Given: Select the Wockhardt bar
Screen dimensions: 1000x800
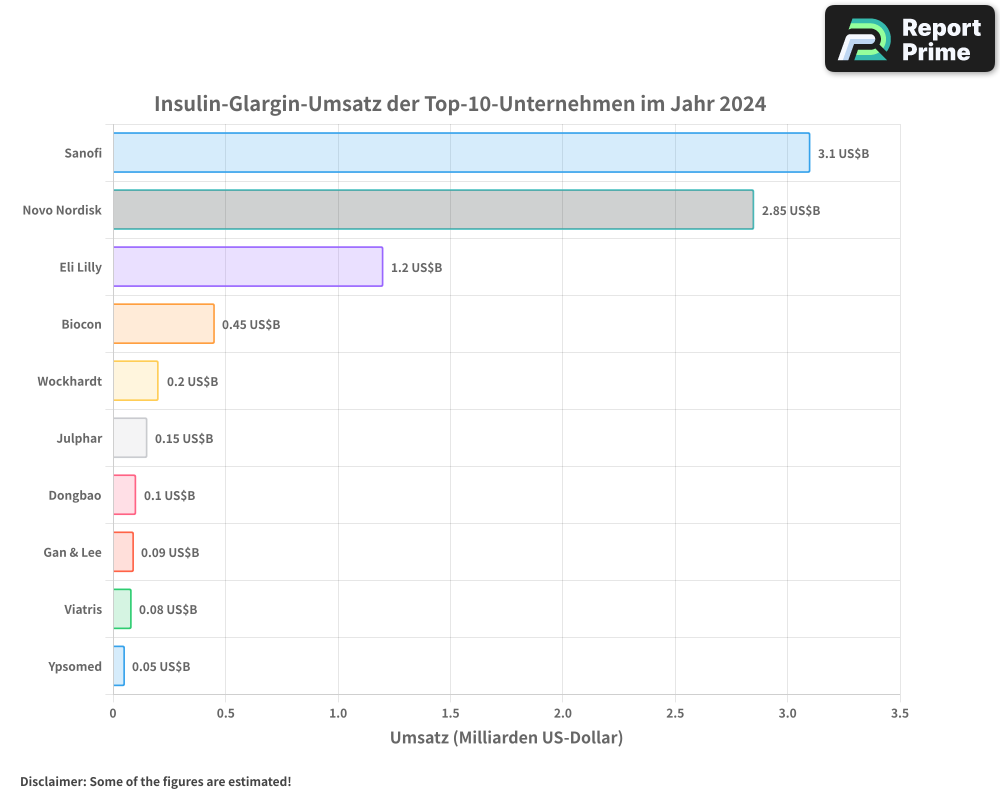Looking at the screenshot, I should tap(136, 381).
